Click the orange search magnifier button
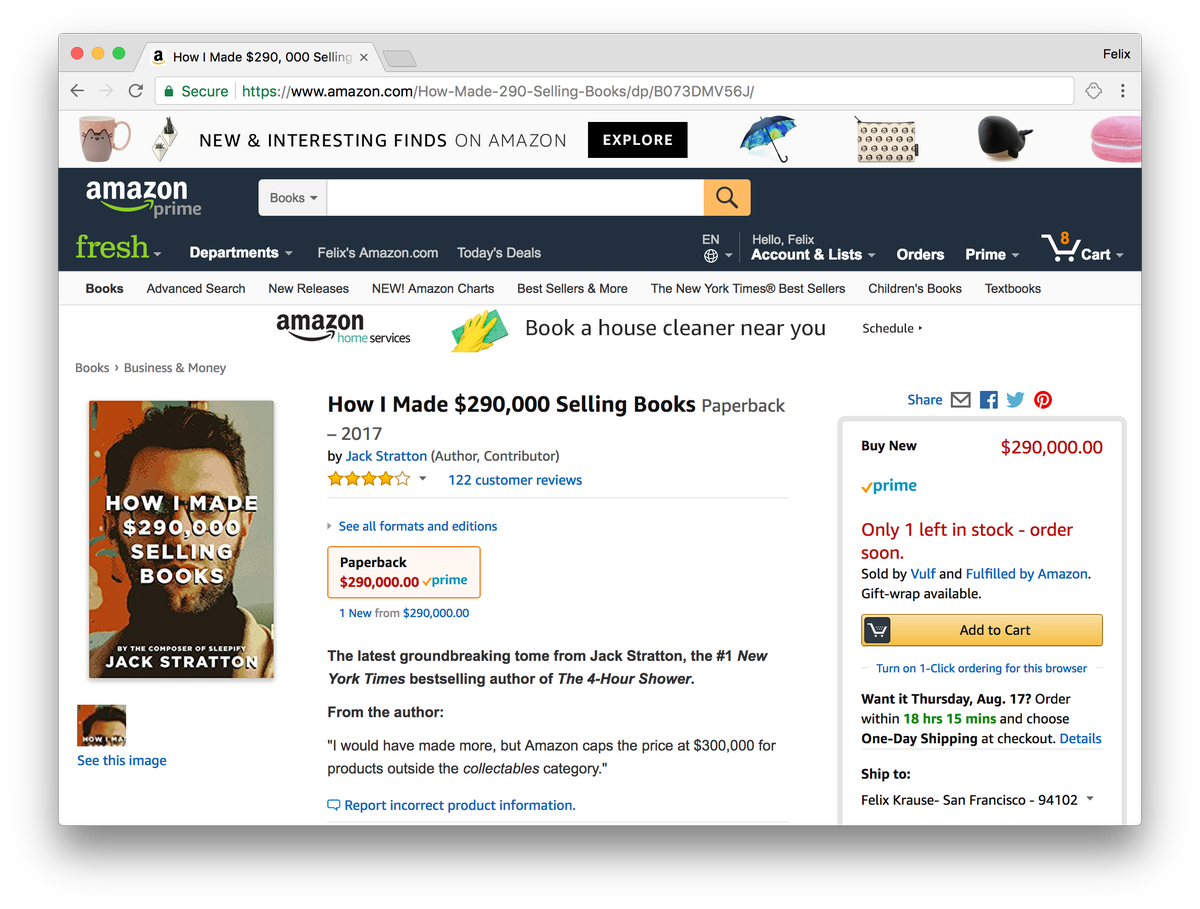Image resolution: width=1200 pixels, height=909 pixels. click(727, 198)
